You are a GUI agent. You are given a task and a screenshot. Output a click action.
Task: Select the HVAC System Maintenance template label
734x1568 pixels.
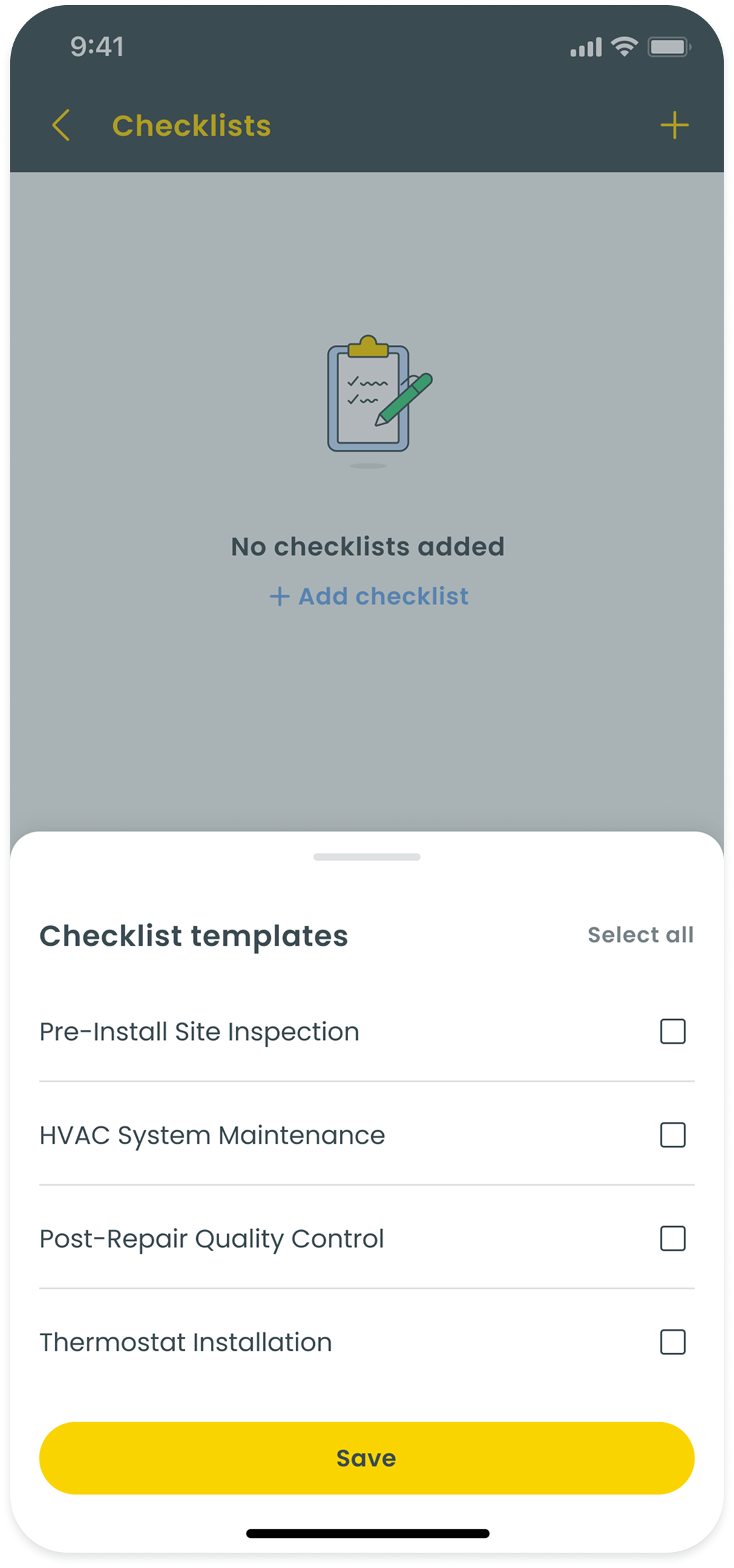[x=212, y=1135]
